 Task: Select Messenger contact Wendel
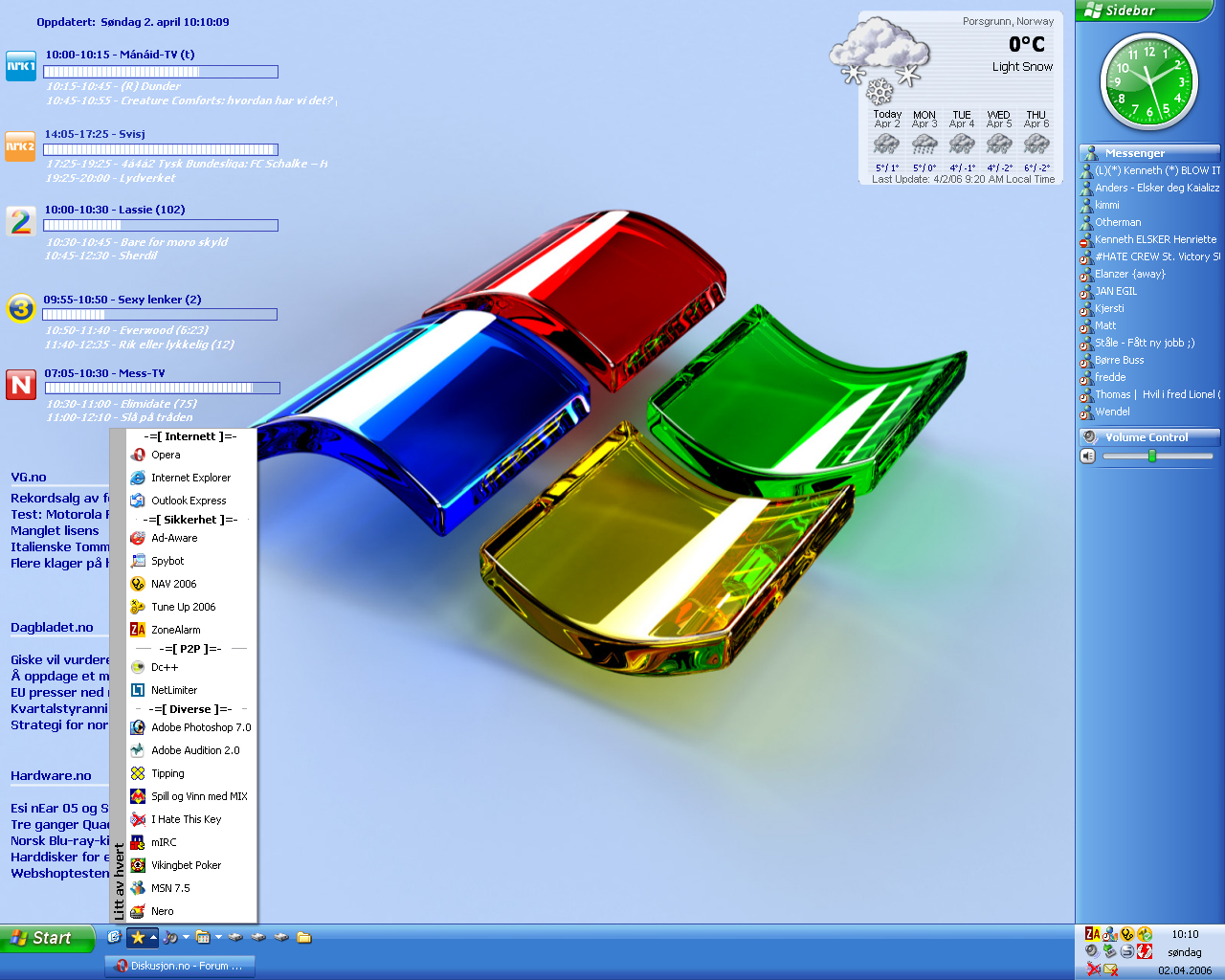click(x=1112, y=412)
